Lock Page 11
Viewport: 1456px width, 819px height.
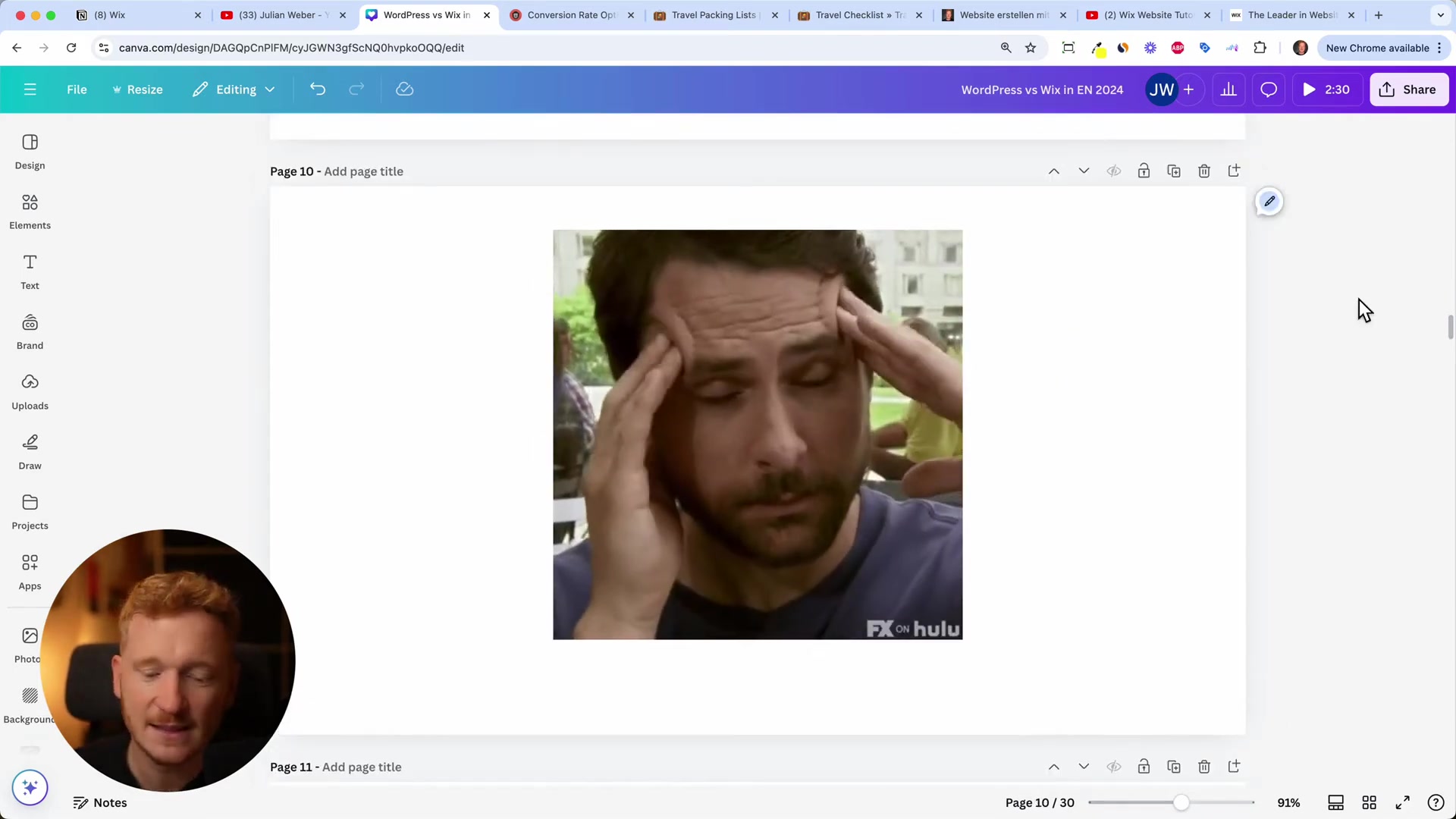[1144, 767]
